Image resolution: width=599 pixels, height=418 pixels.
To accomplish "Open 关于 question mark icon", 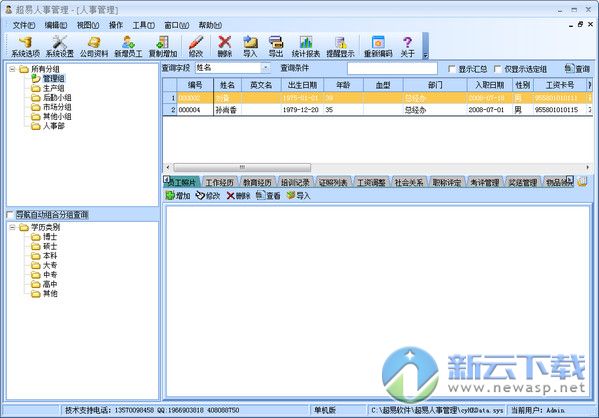I will [408, 47].
